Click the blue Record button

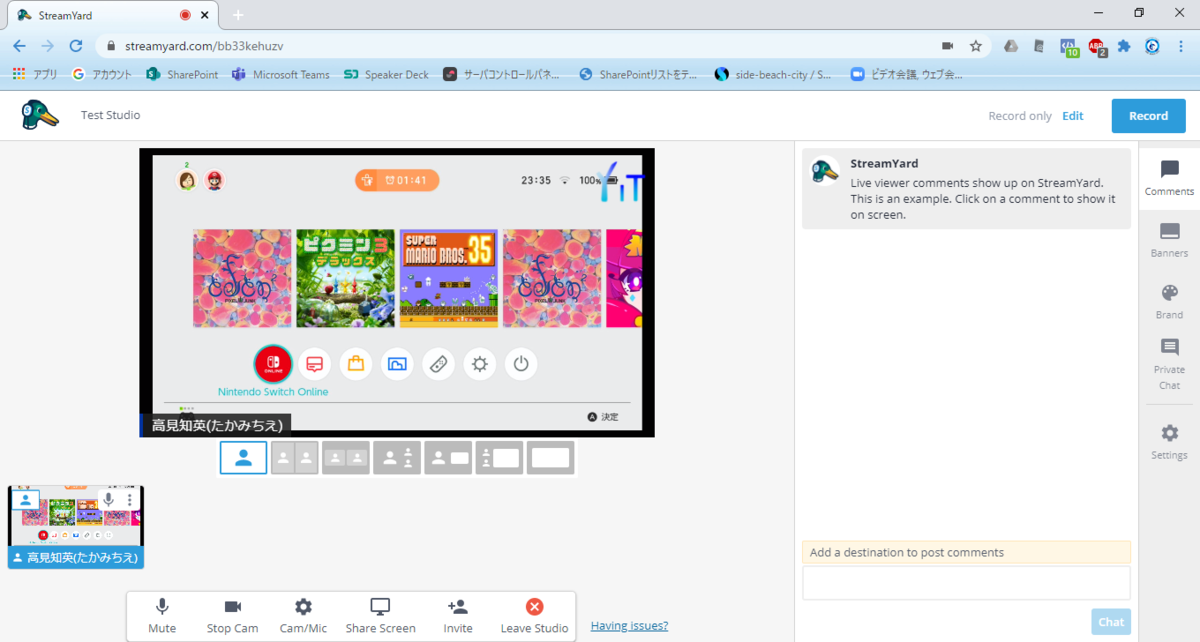pyautogui.click(x=1148, y=116)
